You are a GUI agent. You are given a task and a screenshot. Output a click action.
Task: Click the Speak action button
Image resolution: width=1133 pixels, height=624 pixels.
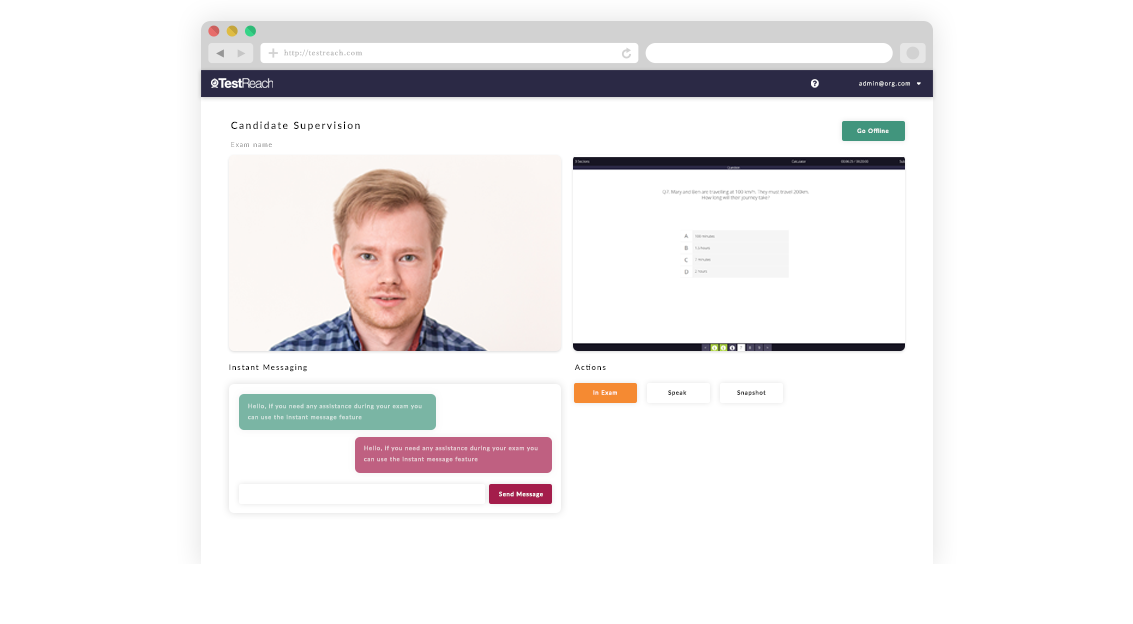(x=677, y=393)
